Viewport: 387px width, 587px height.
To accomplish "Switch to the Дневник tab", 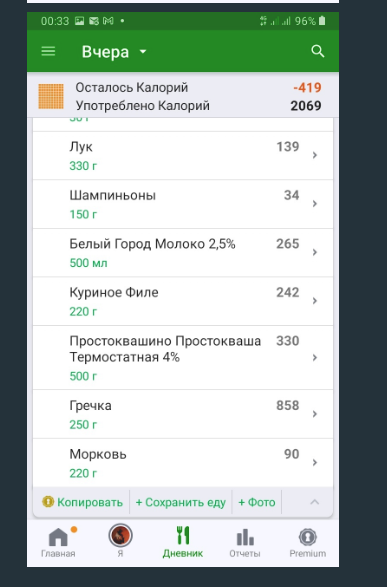I will [x=183, y=542].
